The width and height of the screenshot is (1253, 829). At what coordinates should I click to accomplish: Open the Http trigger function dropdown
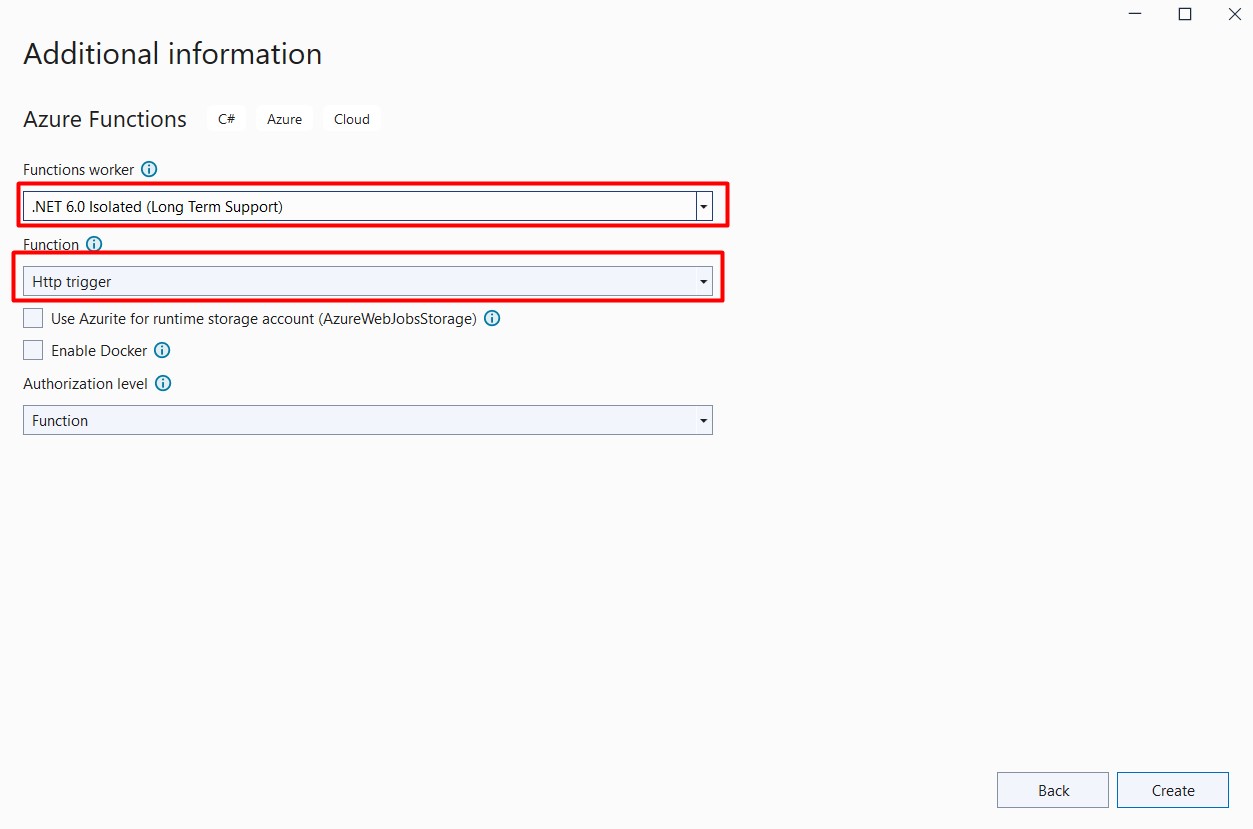[x=368, y=282]
